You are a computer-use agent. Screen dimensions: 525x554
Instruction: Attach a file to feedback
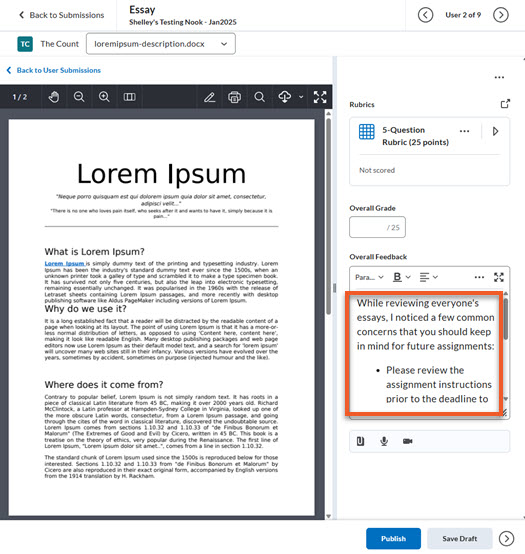pyautogui.click(x=360, y=441)
